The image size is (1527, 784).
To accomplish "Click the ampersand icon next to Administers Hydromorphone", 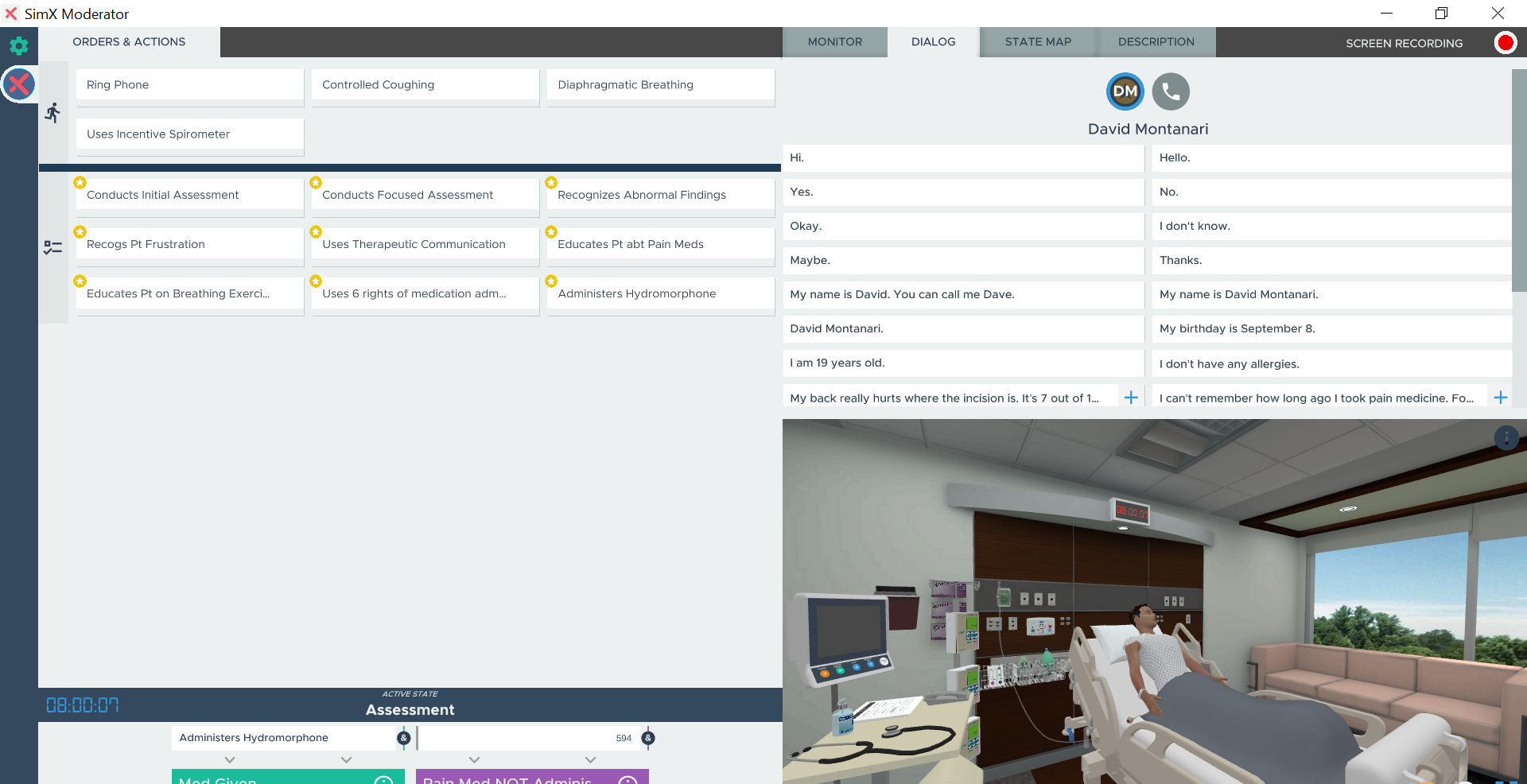I will coord(404,738).
